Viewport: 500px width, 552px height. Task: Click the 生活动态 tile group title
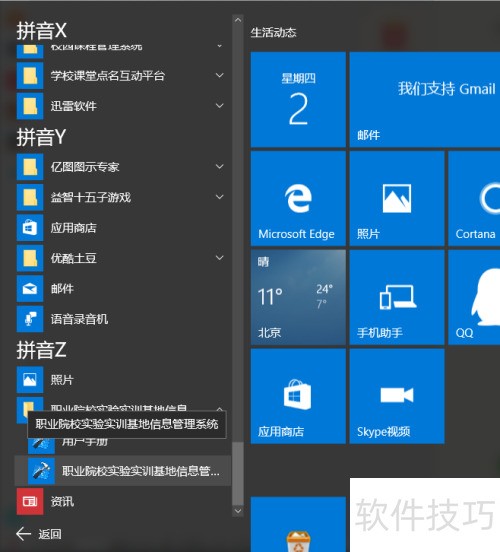[x=273, y=32]
